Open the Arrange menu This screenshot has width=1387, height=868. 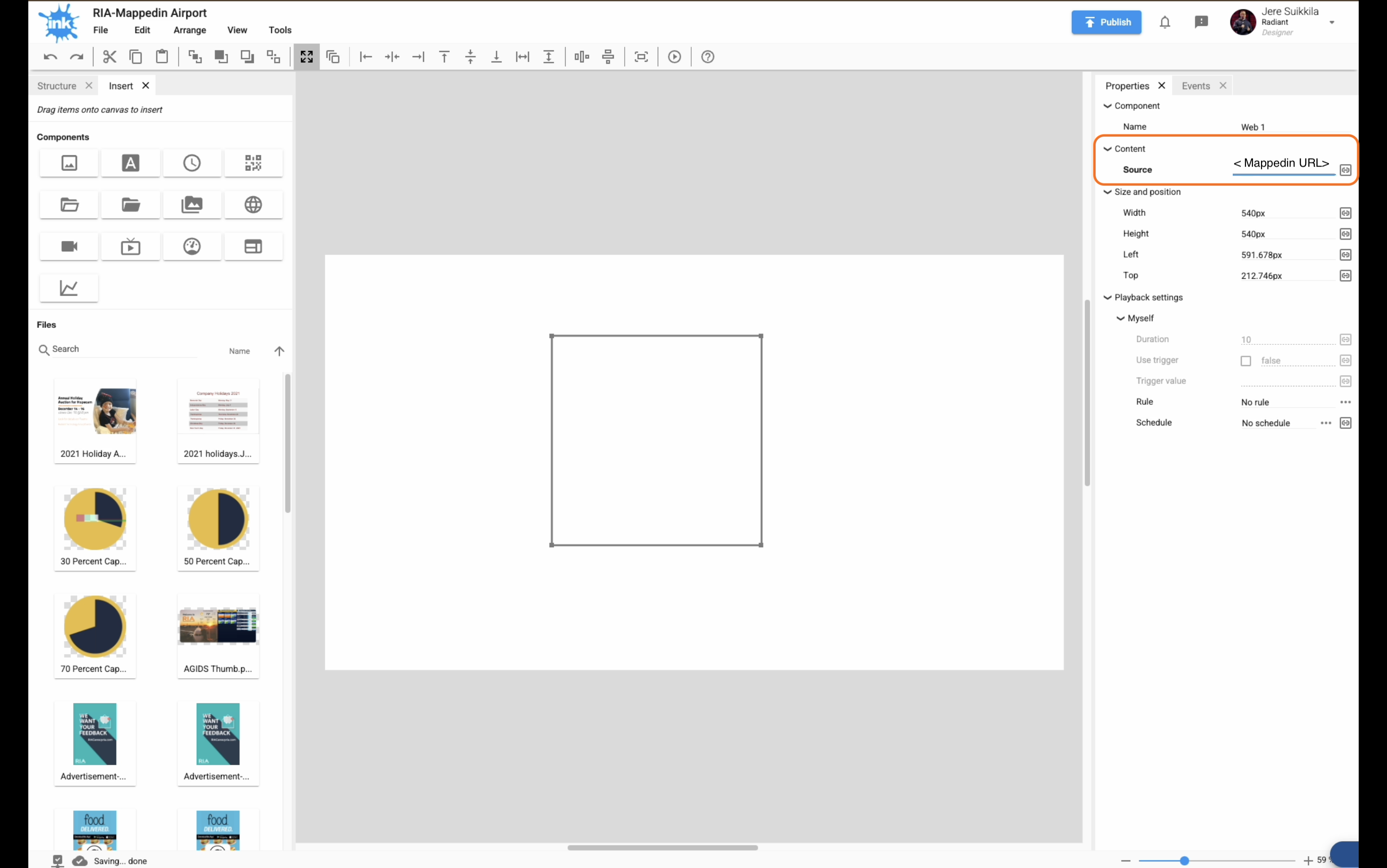(x=190, y=30)
